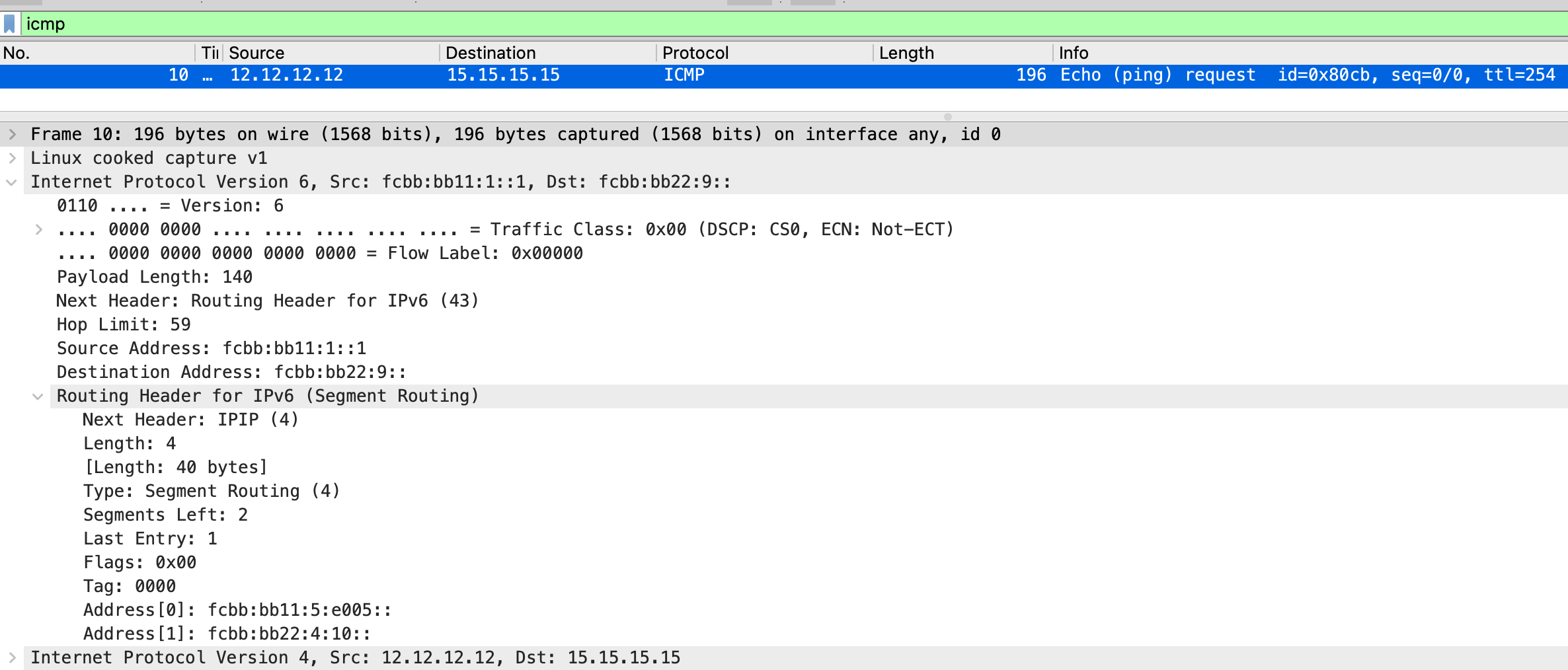
Task: Expand the Internet Protocol Version 4 node
Action: 12,658
